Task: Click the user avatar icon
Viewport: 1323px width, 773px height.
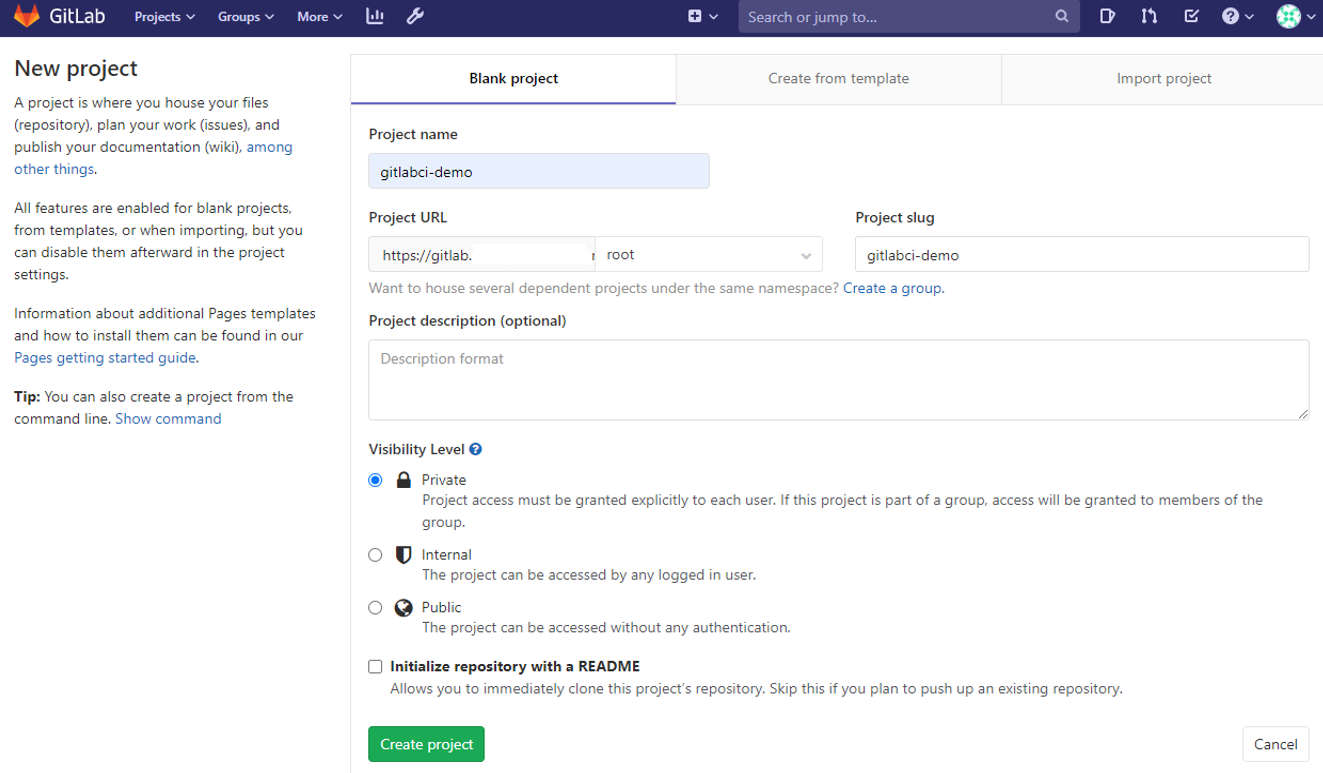Action: click(1288, 16)
